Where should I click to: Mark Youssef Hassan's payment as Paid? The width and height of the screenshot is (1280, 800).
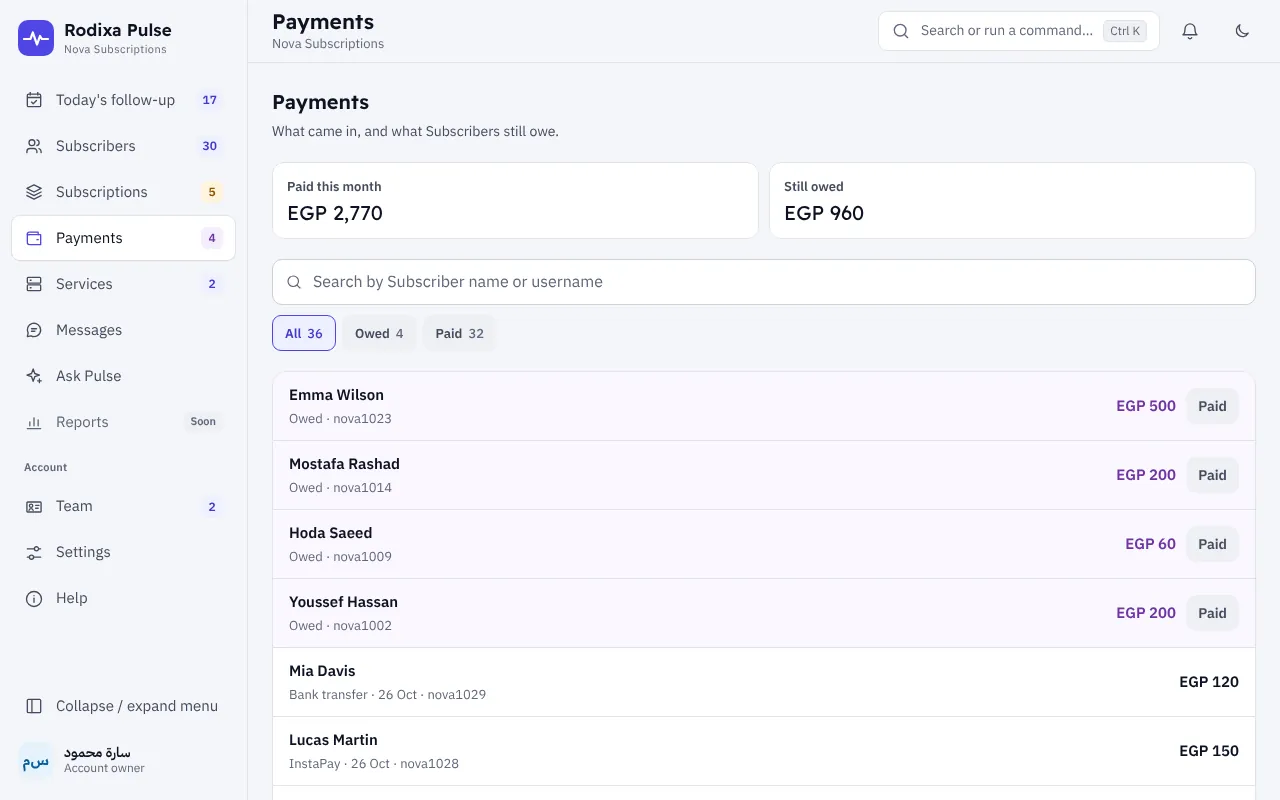pyautogui.click(x=1212, y=613)
